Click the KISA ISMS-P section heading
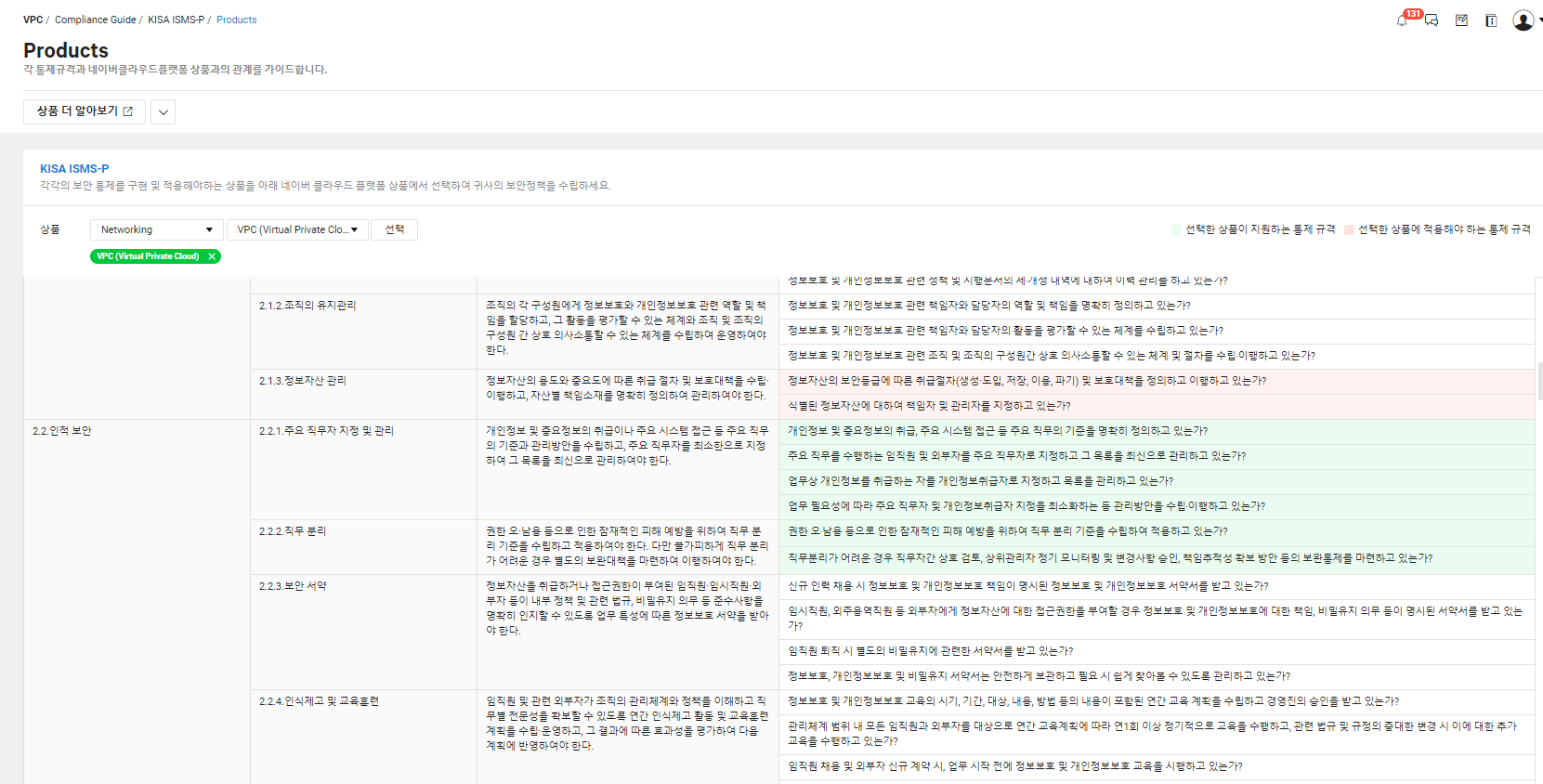This screenshot has width=1543, height=784. tap(74, 169)
